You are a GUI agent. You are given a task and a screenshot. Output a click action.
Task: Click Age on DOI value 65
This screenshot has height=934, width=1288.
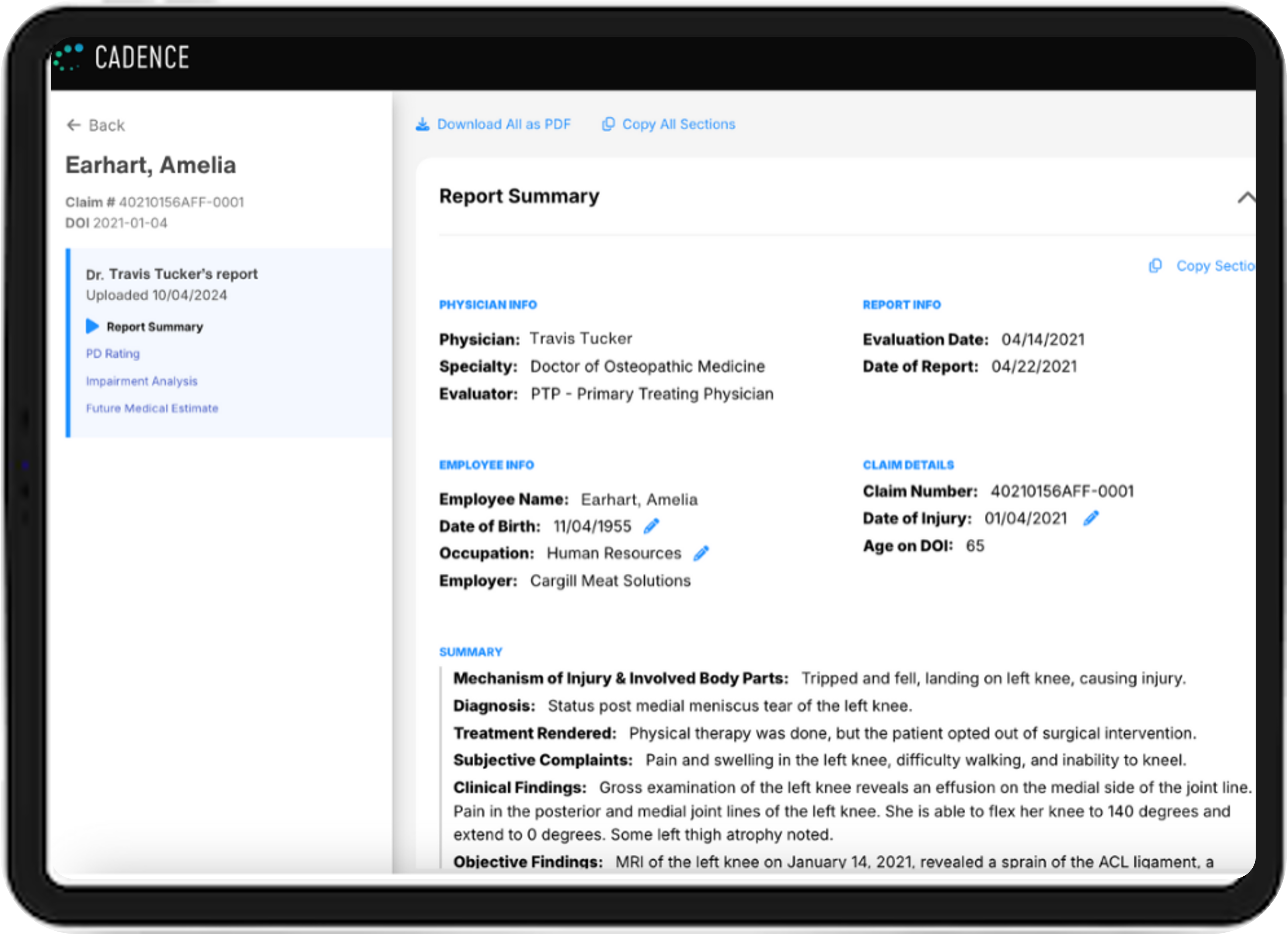[x=975, y=545]
